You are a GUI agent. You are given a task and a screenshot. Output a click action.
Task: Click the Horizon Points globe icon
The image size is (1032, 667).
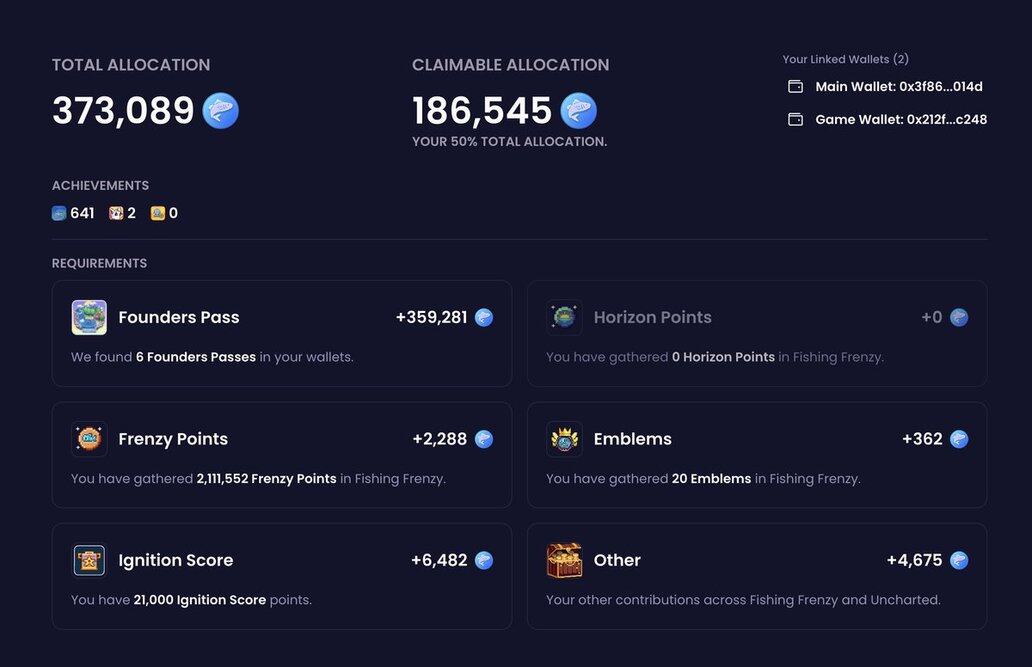(564, 317)
